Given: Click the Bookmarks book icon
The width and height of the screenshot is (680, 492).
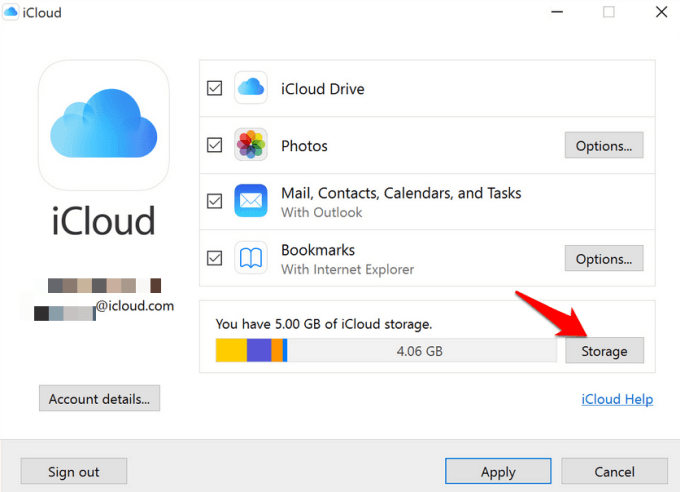Looking at the screenshot, I should coord(251,258).
